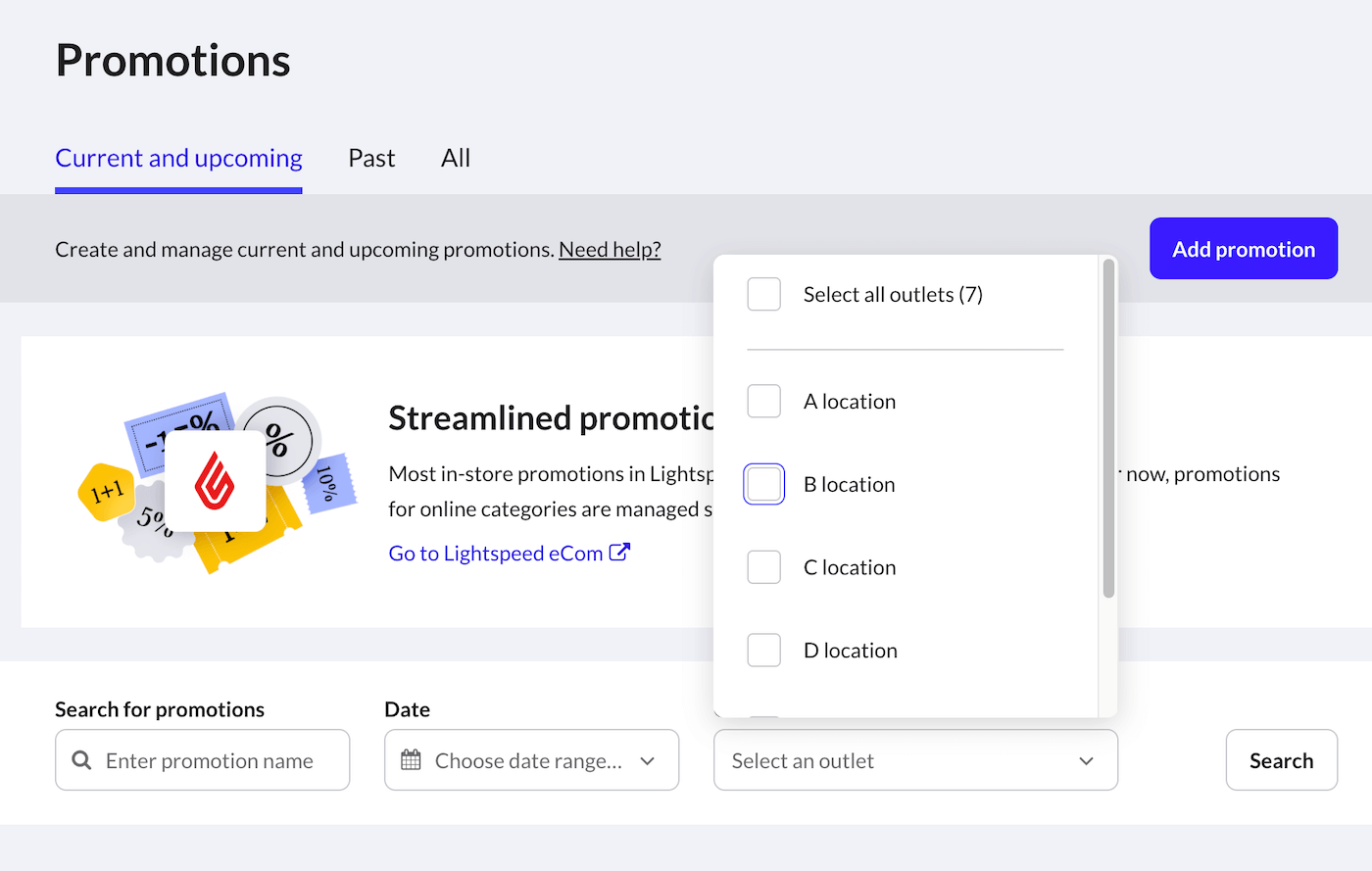The image size is (1372, 871).
Task: Open the Need help? link
Action: [609, 249]
